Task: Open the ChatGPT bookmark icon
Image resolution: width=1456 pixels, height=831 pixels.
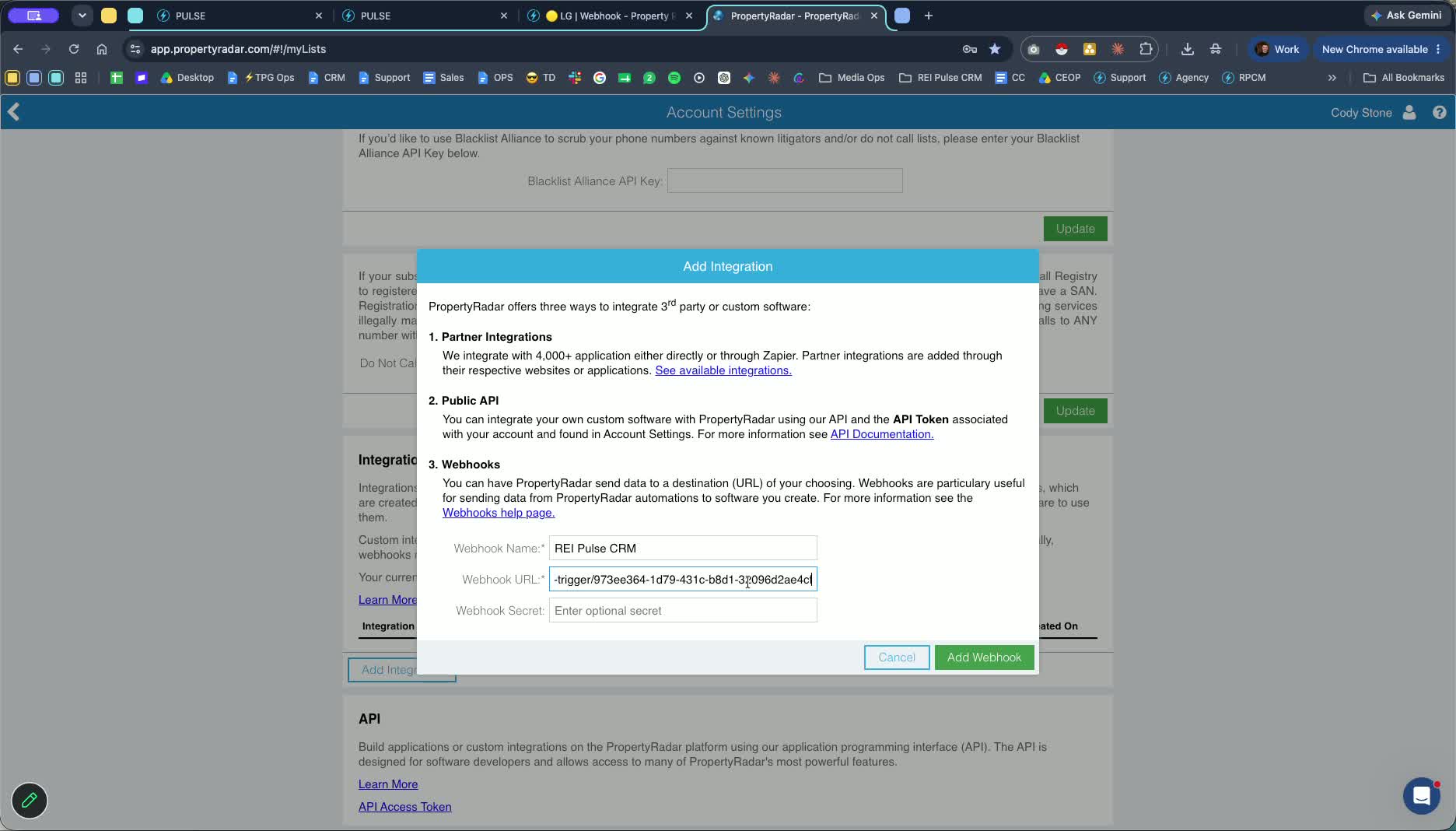Action: coord(724,78)
